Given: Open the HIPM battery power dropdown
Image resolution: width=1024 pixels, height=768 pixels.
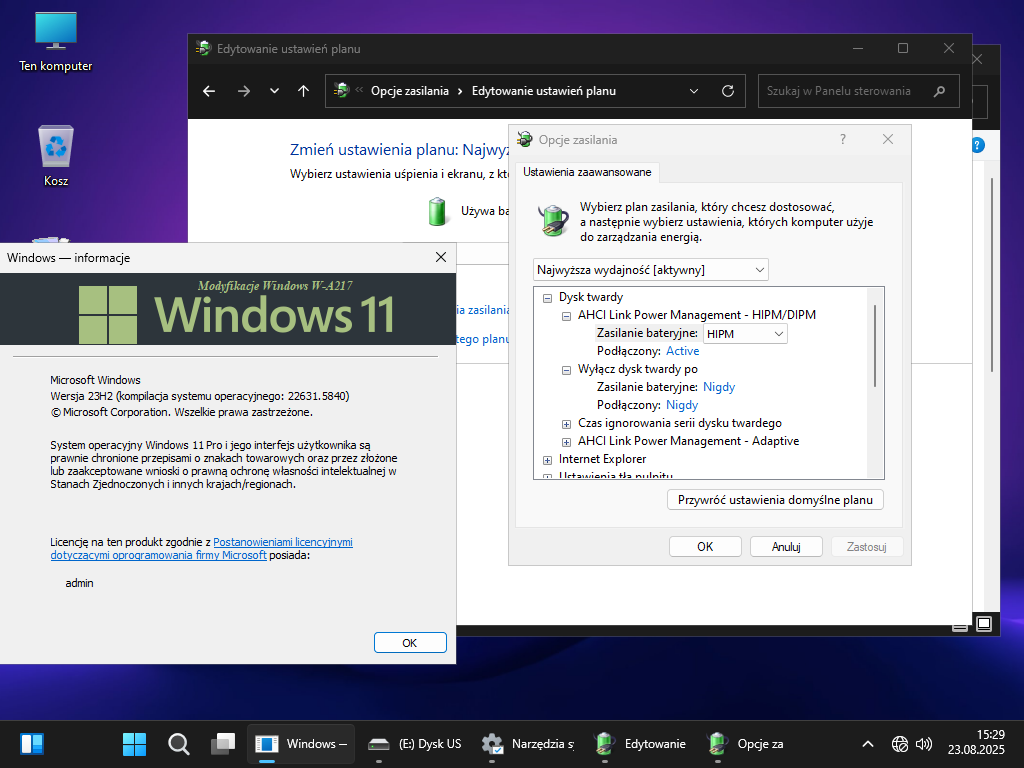Looking at the screenshot, I should click(745, 333).
